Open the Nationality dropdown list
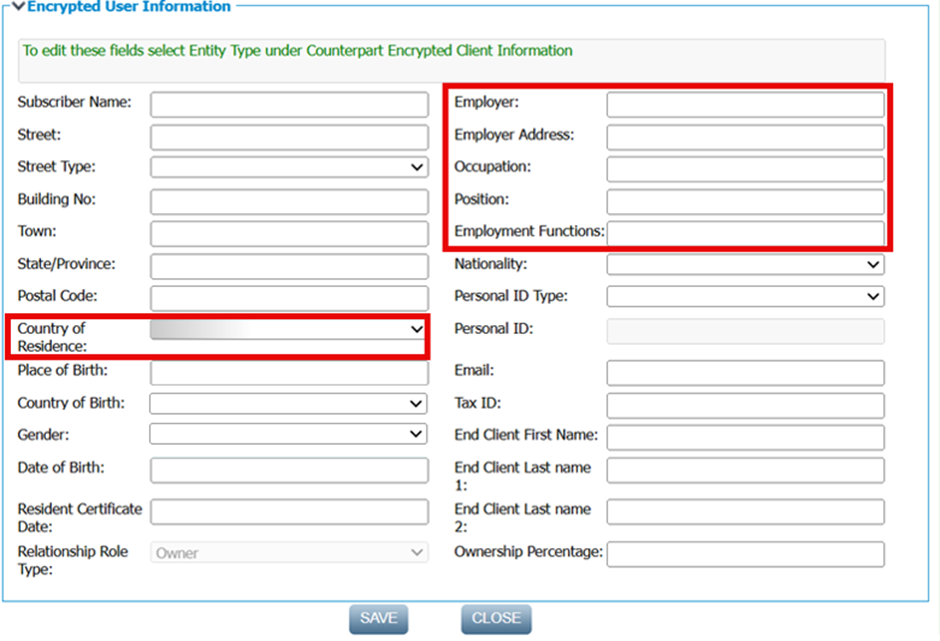The width and height of the screenshot is (940, 641). coord(745,265)
